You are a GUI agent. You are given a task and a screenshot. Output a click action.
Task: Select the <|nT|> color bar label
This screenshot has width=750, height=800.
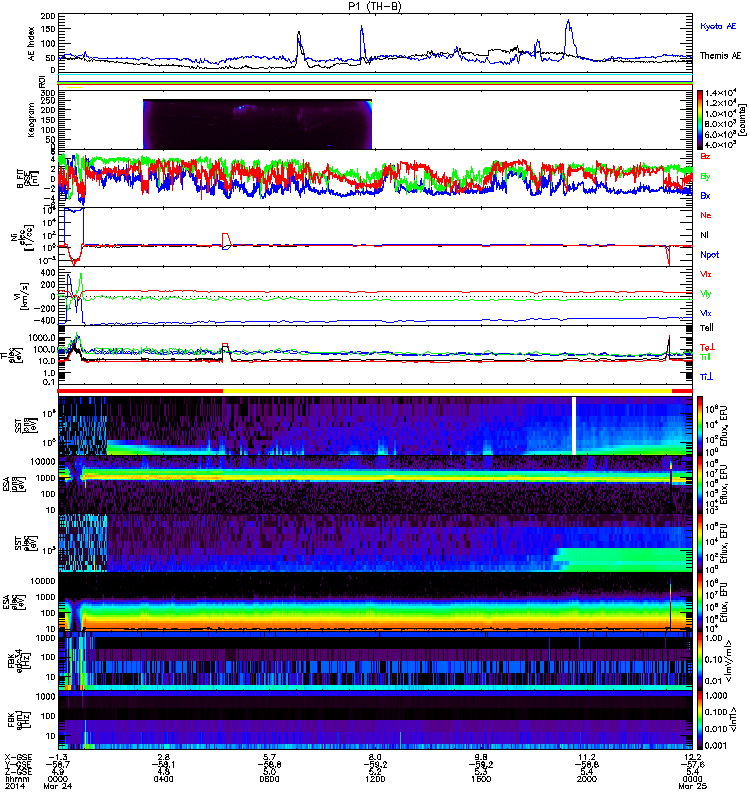(735, 720)
